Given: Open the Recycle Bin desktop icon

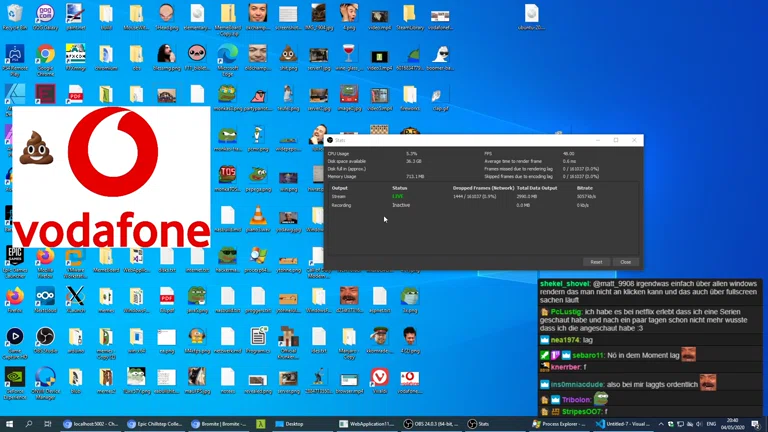Looking at the screenshot, I should tap(15, 15).
